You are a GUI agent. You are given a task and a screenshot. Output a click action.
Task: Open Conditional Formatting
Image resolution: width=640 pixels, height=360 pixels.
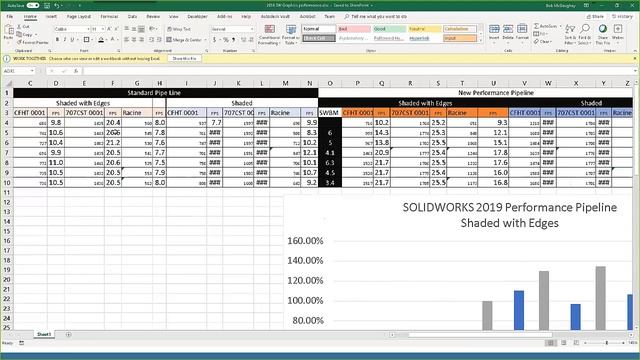(x=269, y=34)
